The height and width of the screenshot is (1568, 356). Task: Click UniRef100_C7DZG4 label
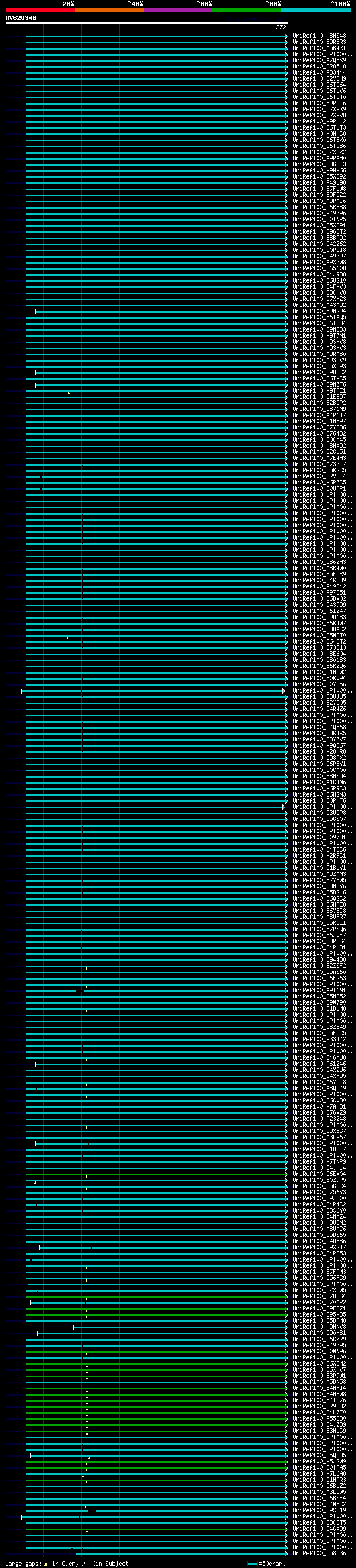(x=319, y=1296)
